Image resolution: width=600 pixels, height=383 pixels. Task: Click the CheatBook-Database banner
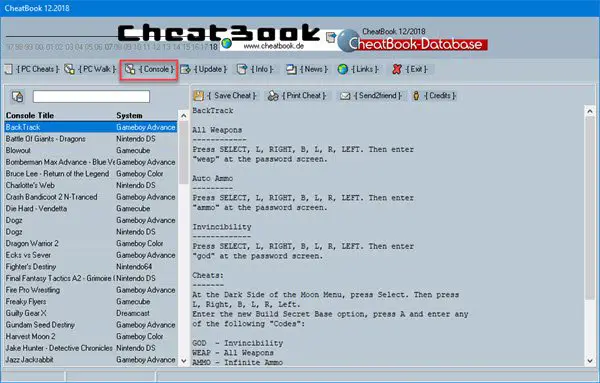click(x=412, y=43)
